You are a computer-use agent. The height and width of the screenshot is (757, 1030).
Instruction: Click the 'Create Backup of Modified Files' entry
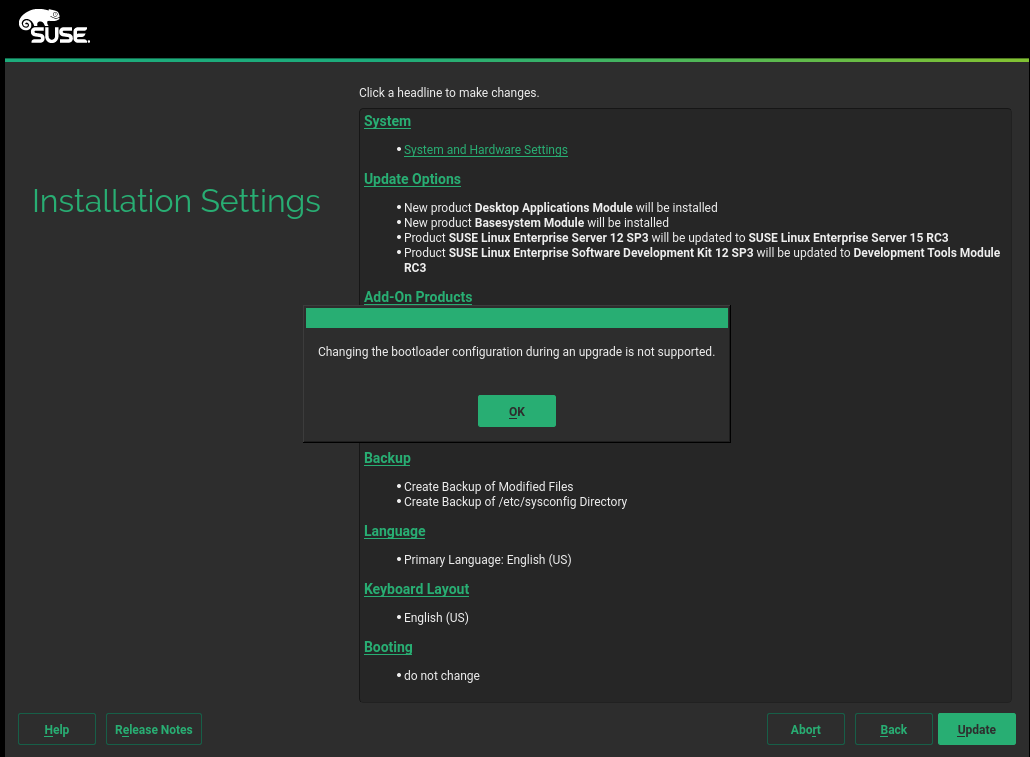[488, 487]
